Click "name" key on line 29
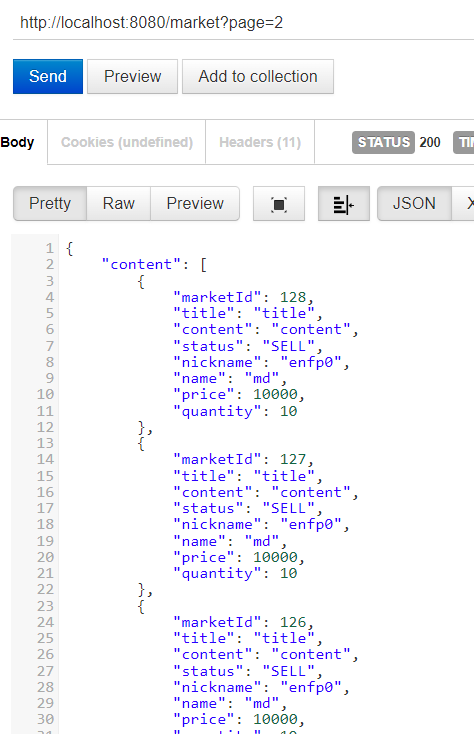 [199, 704]
